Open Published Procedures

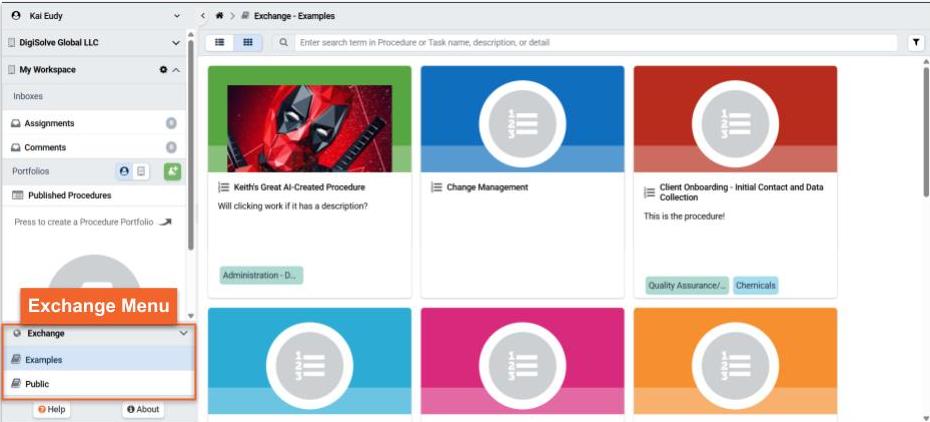tap(94, 195)
